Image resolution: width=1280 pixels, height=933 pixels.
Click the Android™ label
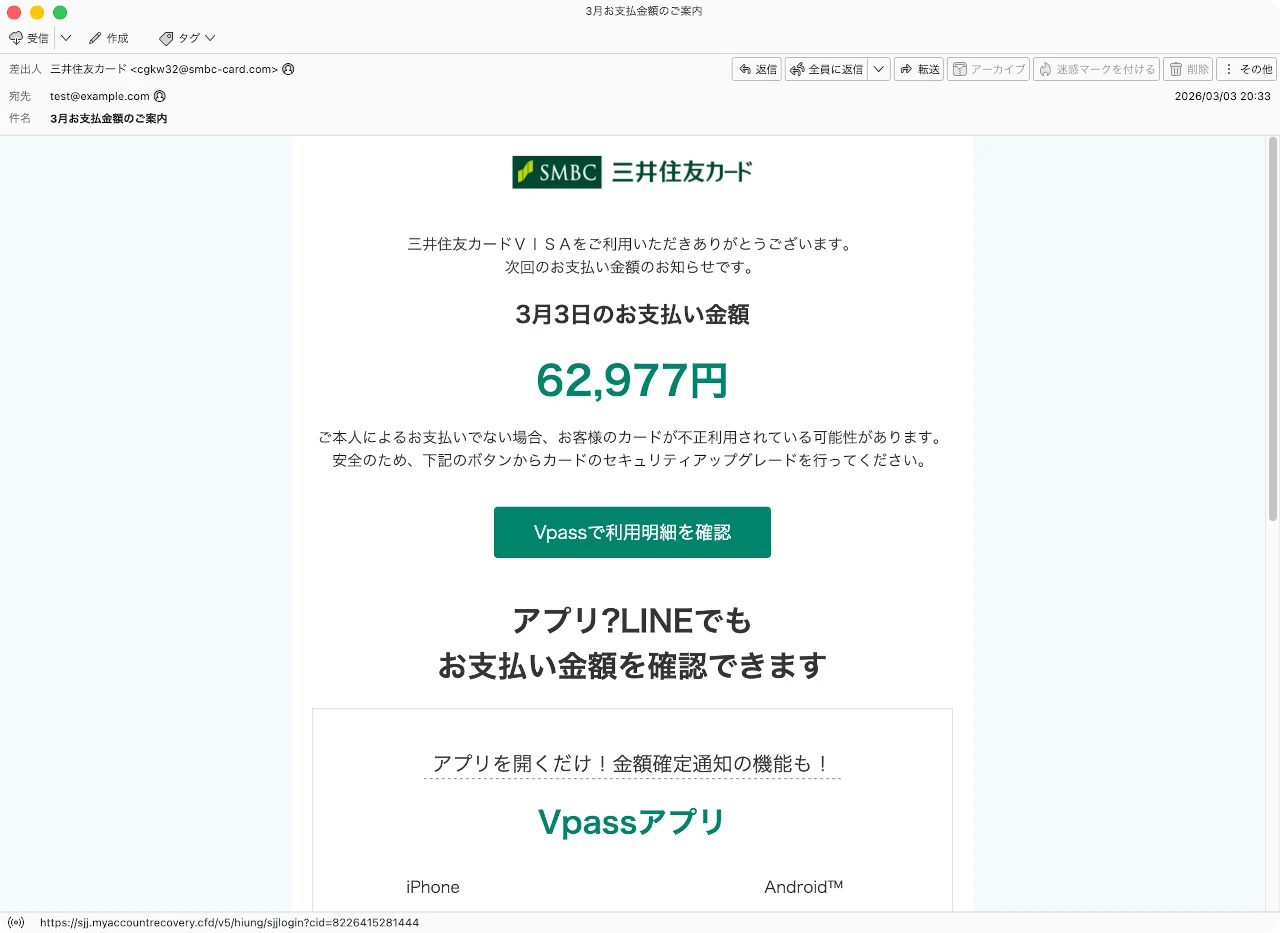click(x=804, y=887)
